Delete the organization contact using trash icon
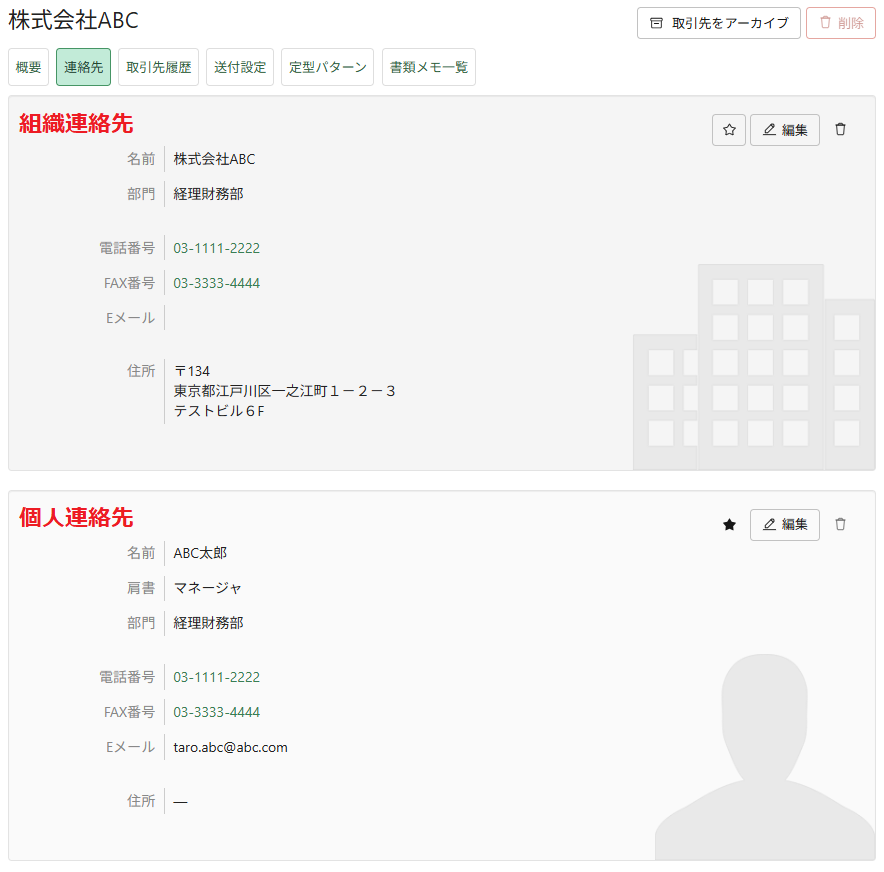The image size is (884, 872). pyautogui.click(x=840, y=130)
